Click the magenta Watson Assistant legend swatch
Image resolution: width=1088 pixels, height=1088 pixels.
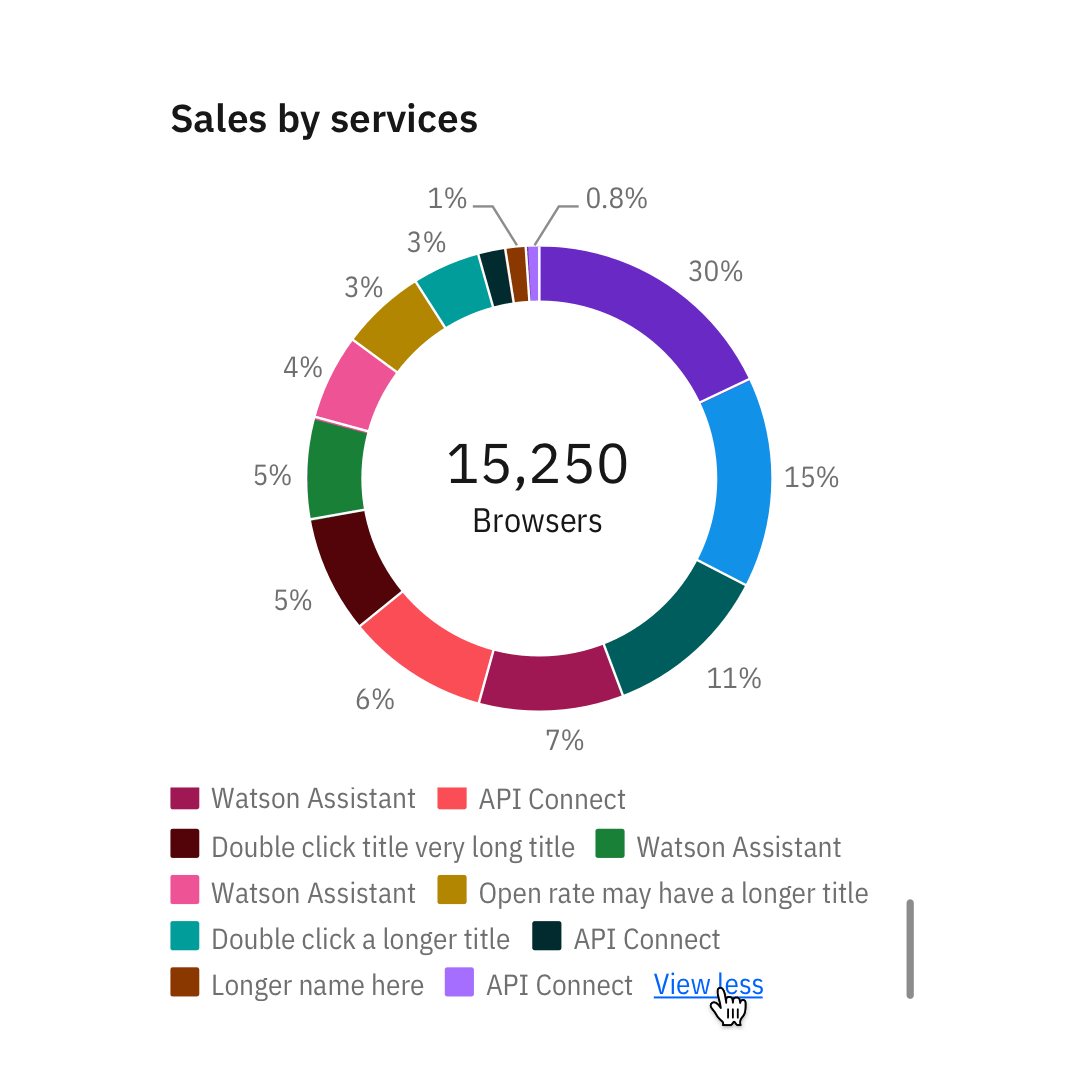185,798
